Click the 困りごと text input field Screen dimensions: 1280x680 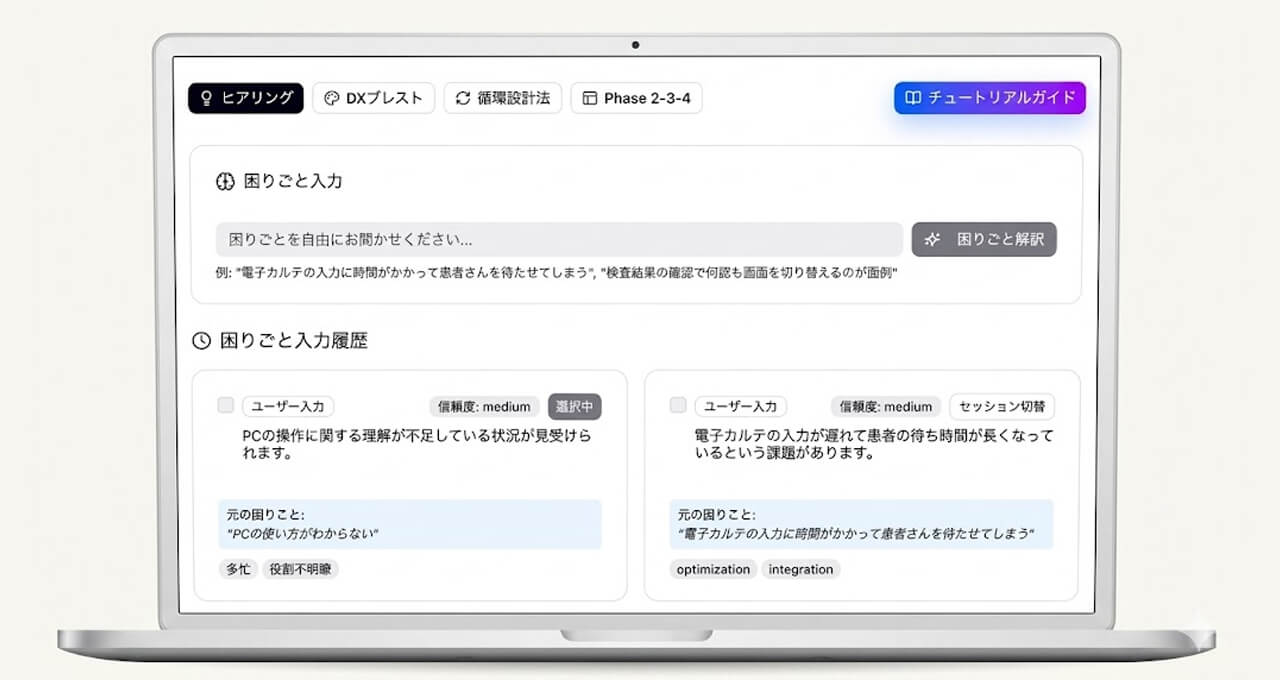[560, 239]
